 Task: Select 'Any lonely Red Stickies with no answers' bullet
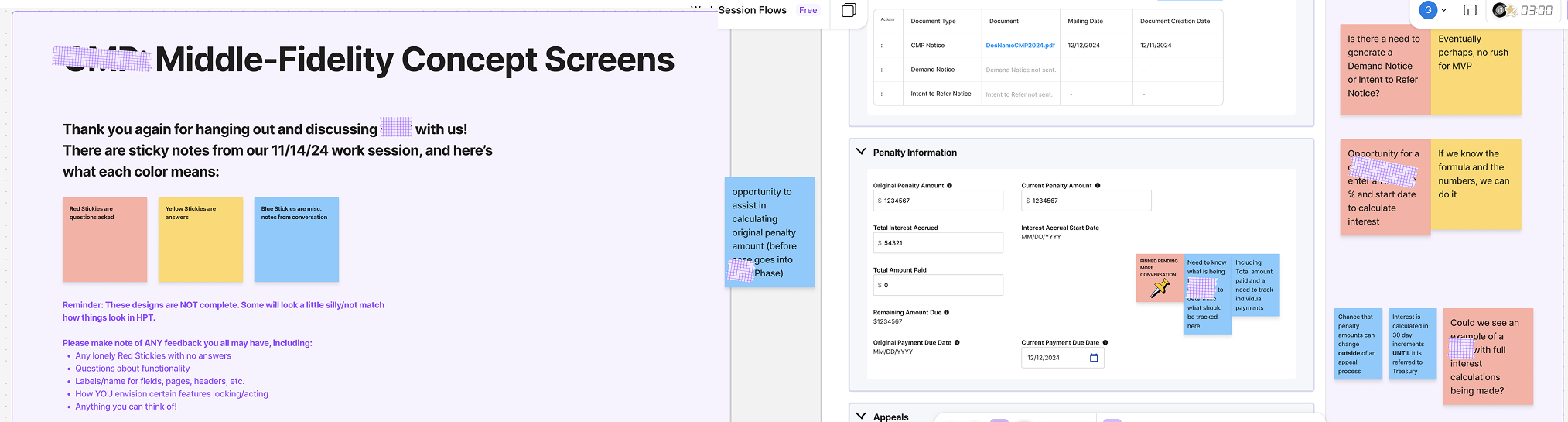click(x=153, y=356)
